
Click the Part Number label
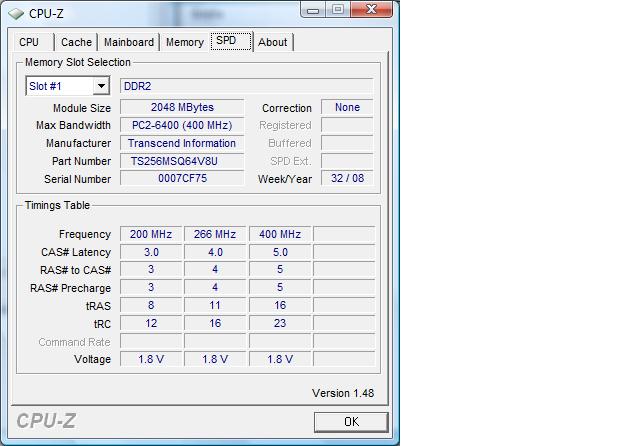81,161
